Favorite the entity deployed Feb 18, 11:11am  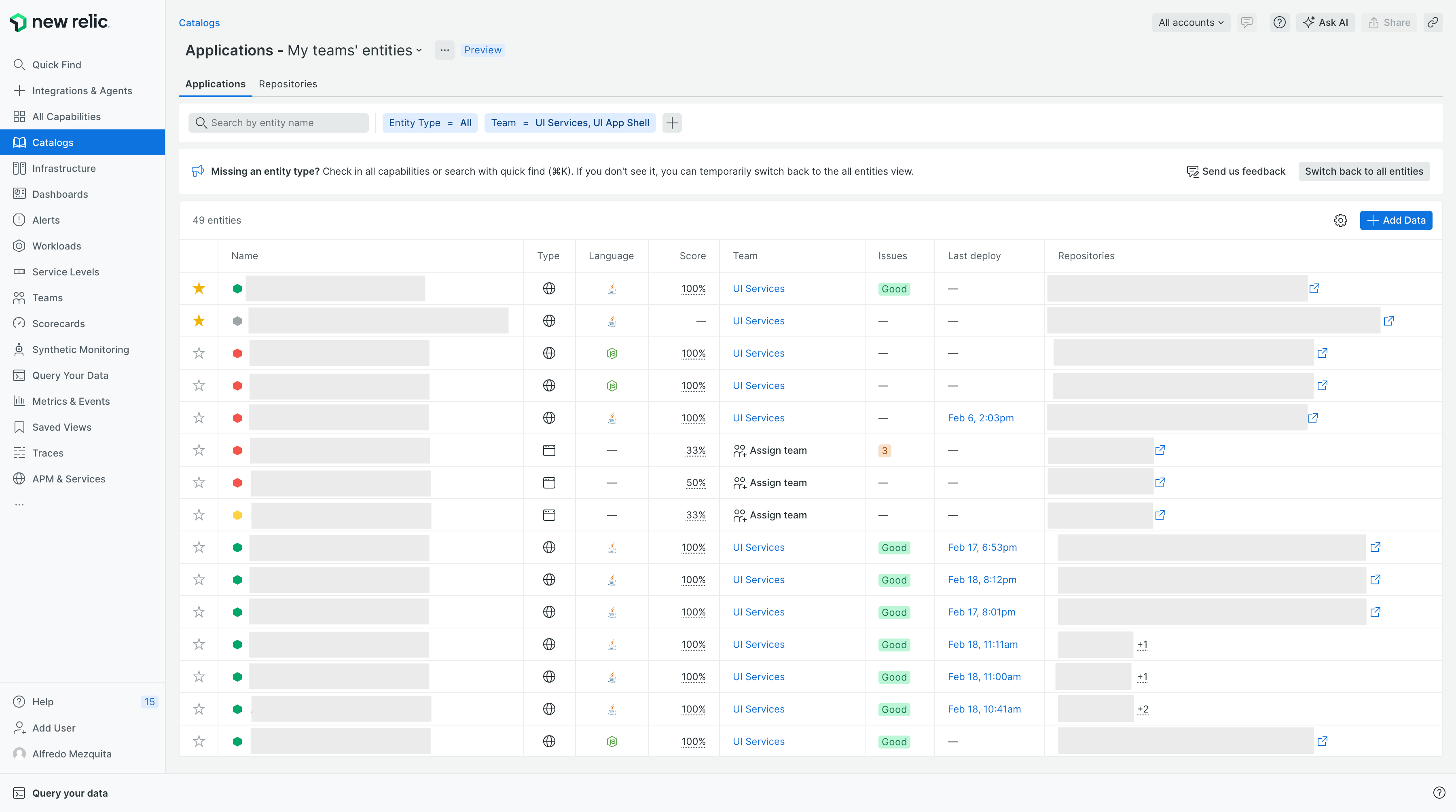click(199, 645)
